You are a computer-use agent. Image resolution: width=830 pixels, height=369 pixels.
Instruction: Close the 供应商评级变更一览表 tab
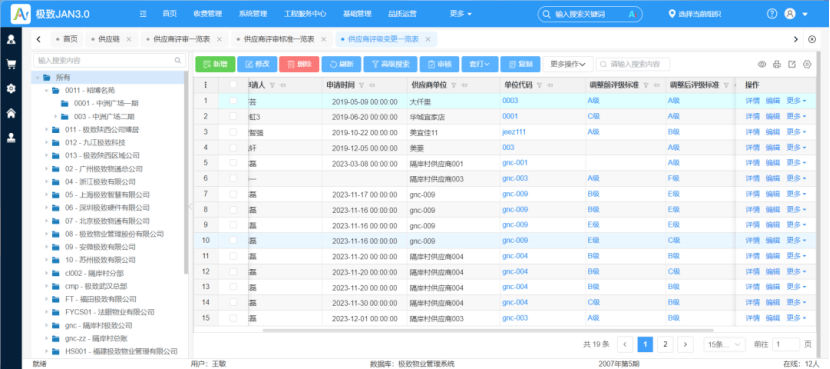click(x=428, y=39)
